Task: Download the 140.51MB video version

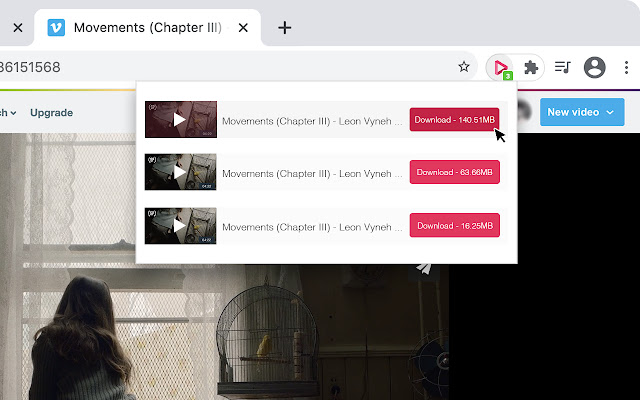Action: [454, 120]
